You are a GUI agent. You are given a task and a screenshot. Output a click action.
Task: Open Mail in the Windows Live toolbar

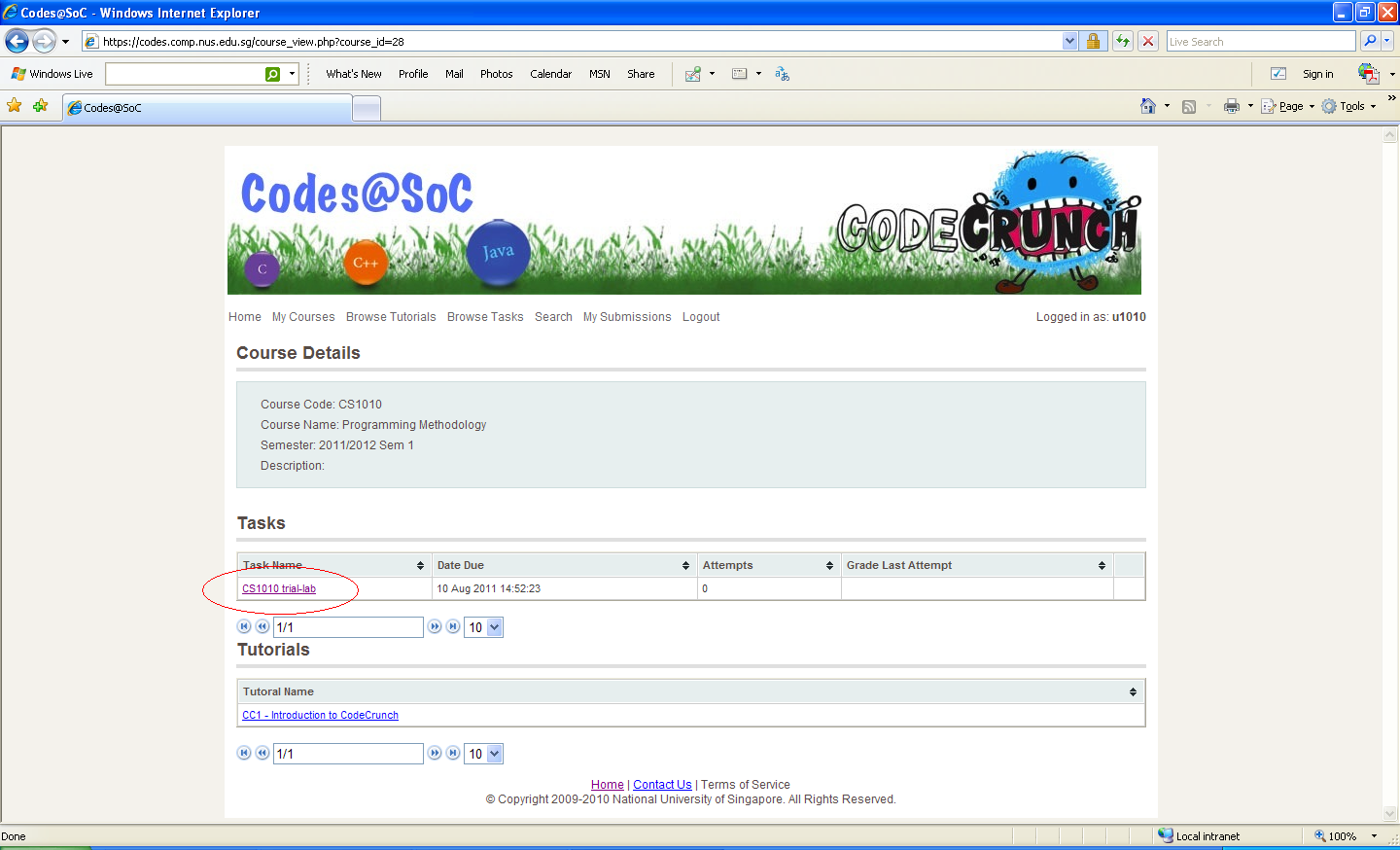[454, 74]
